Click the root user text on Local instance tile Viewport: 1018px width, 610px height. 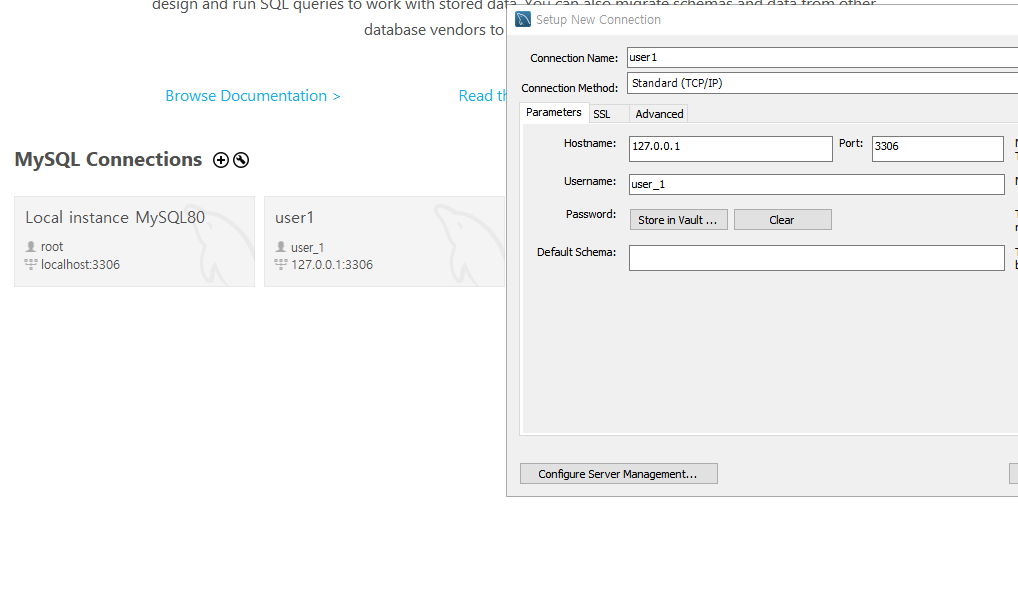tap(52, 247)
